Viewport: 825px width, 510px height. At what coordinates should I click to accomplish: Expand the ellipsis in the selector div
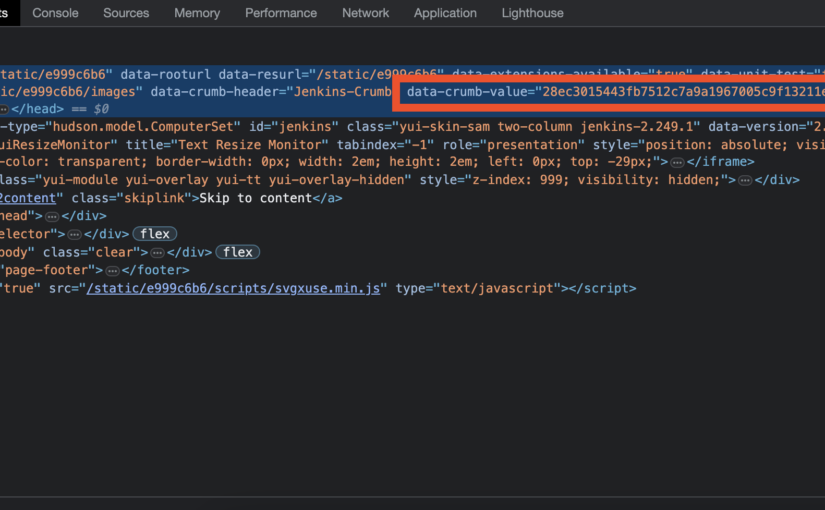[x=74, y=234]
